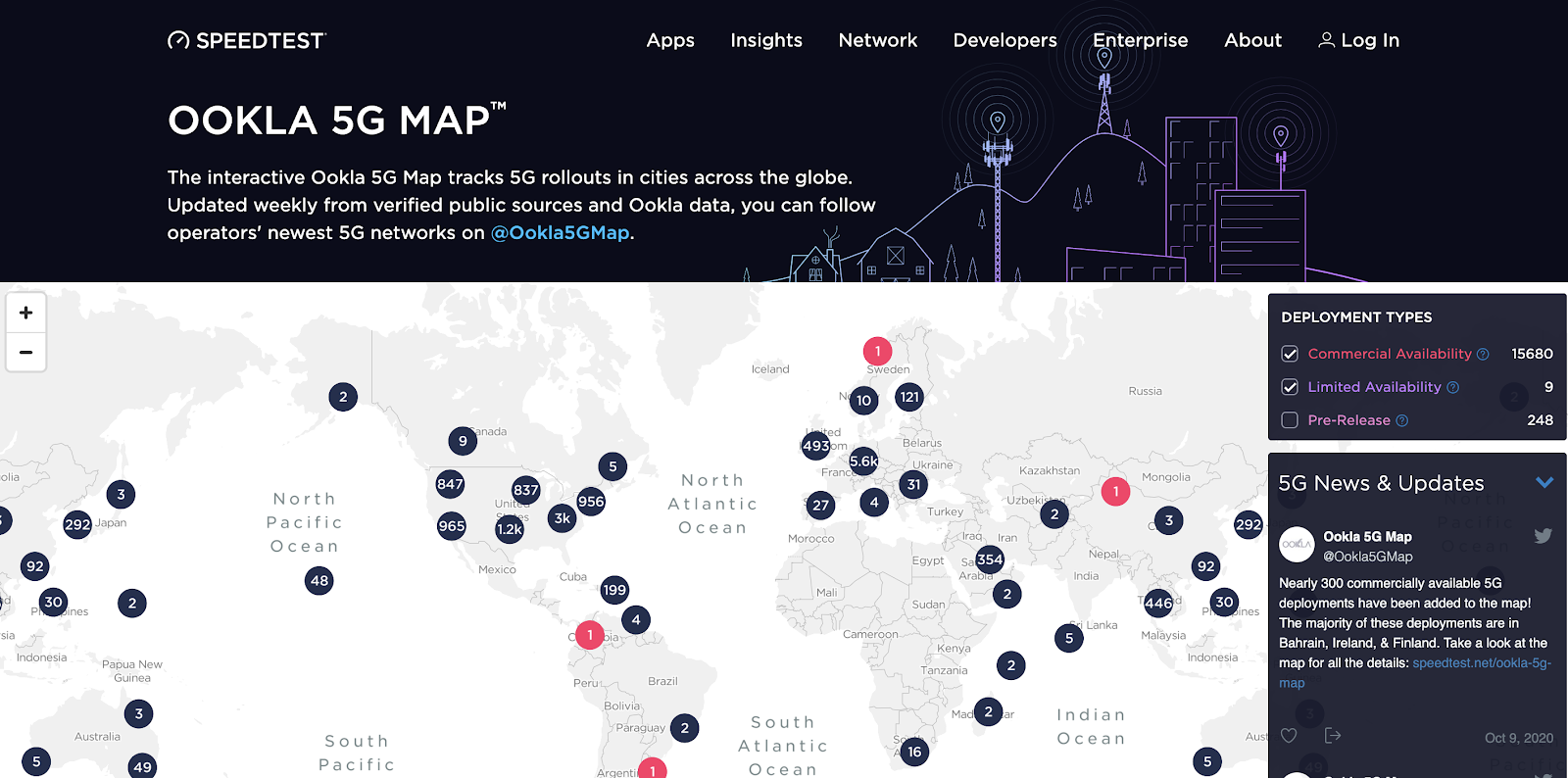Screen dimensions: 1568x778
Task: Like the tweet with the heart icon
Action: click(x=1289, y=735)
